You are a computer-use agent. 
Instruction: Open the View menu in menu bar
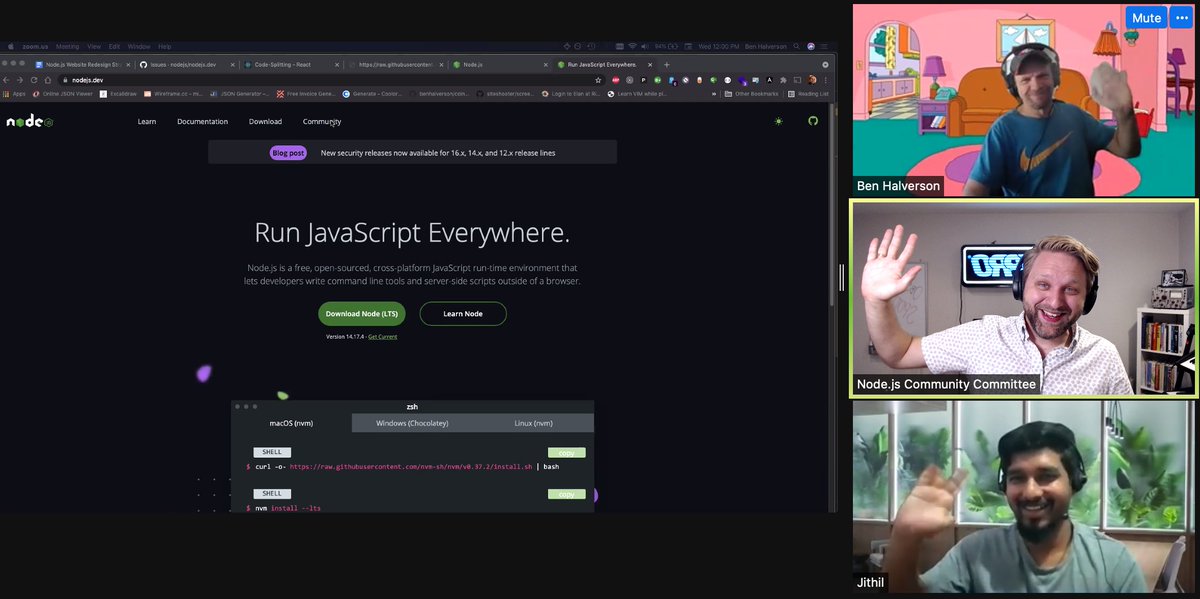pos(94,46)
